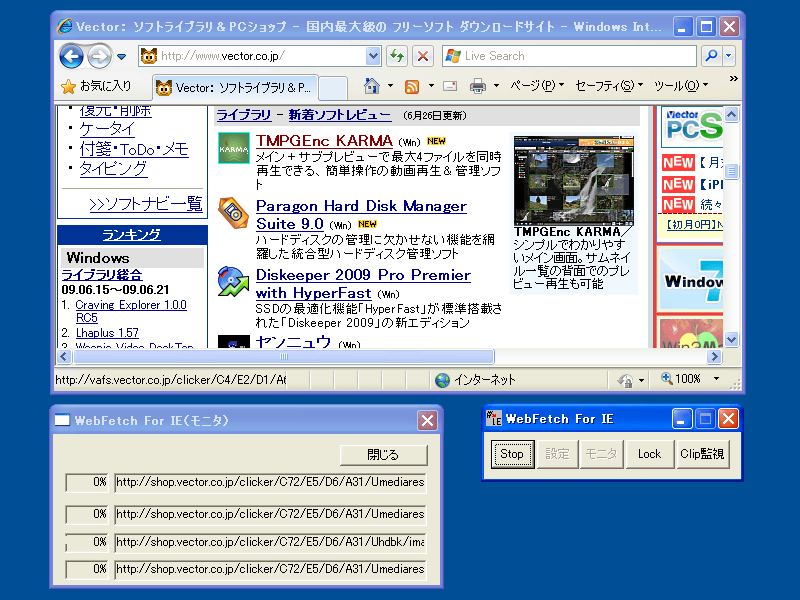The width and height of the screenshot is (800, 600).
Task: Click the Vector PCShop banner logo
Action: (694, 126)
